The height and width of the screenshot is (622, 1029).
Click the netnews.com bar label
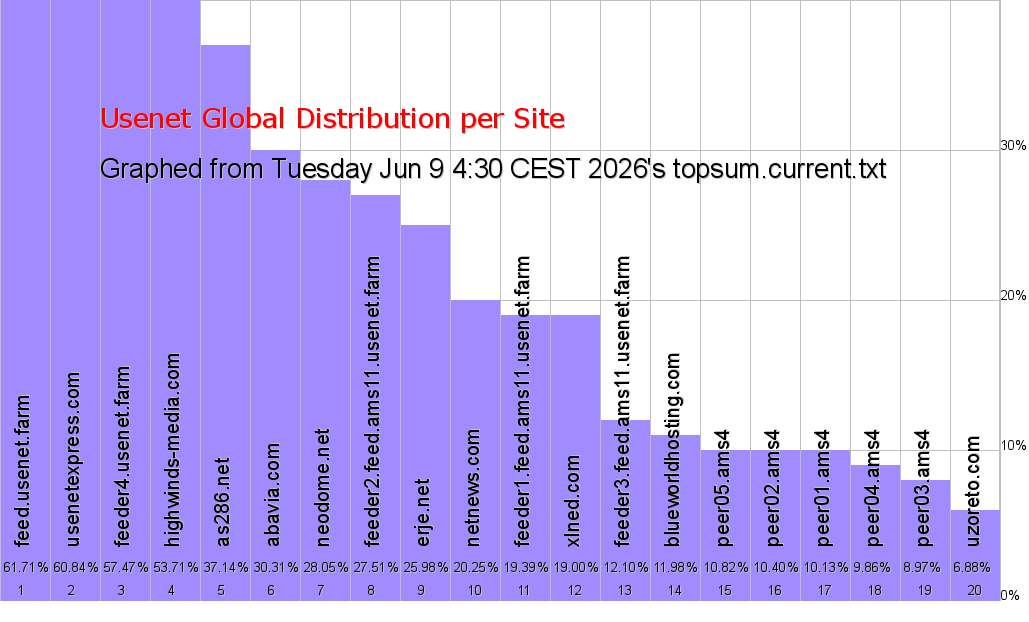pos(472,487)
